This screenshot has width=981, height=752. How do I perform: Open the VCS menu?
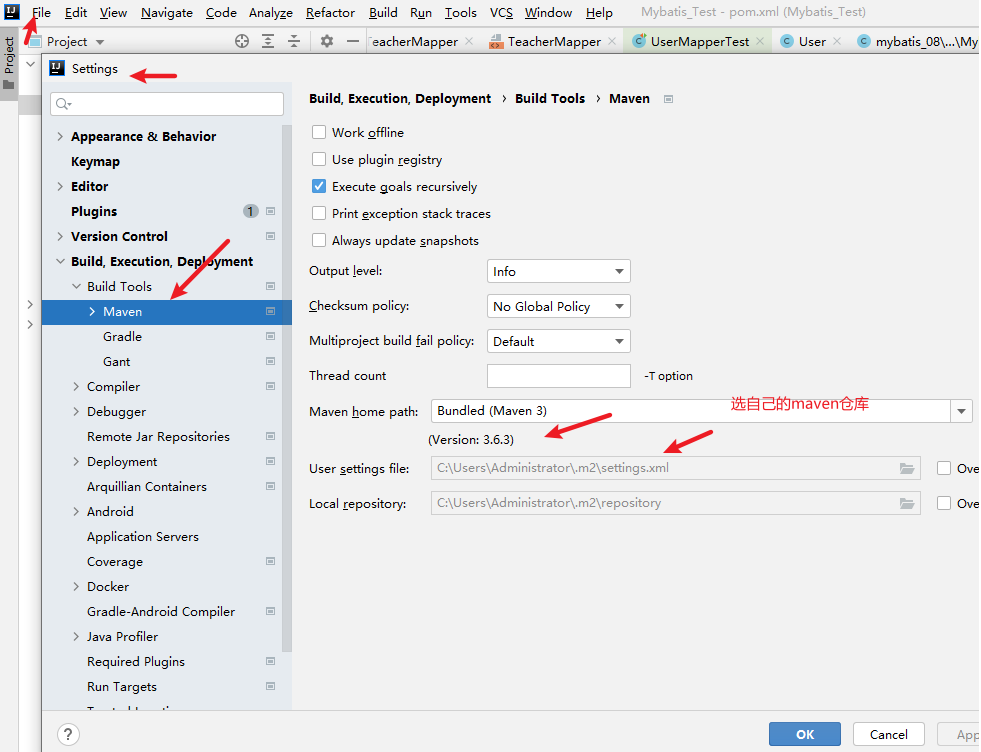(x=501, y=13)
